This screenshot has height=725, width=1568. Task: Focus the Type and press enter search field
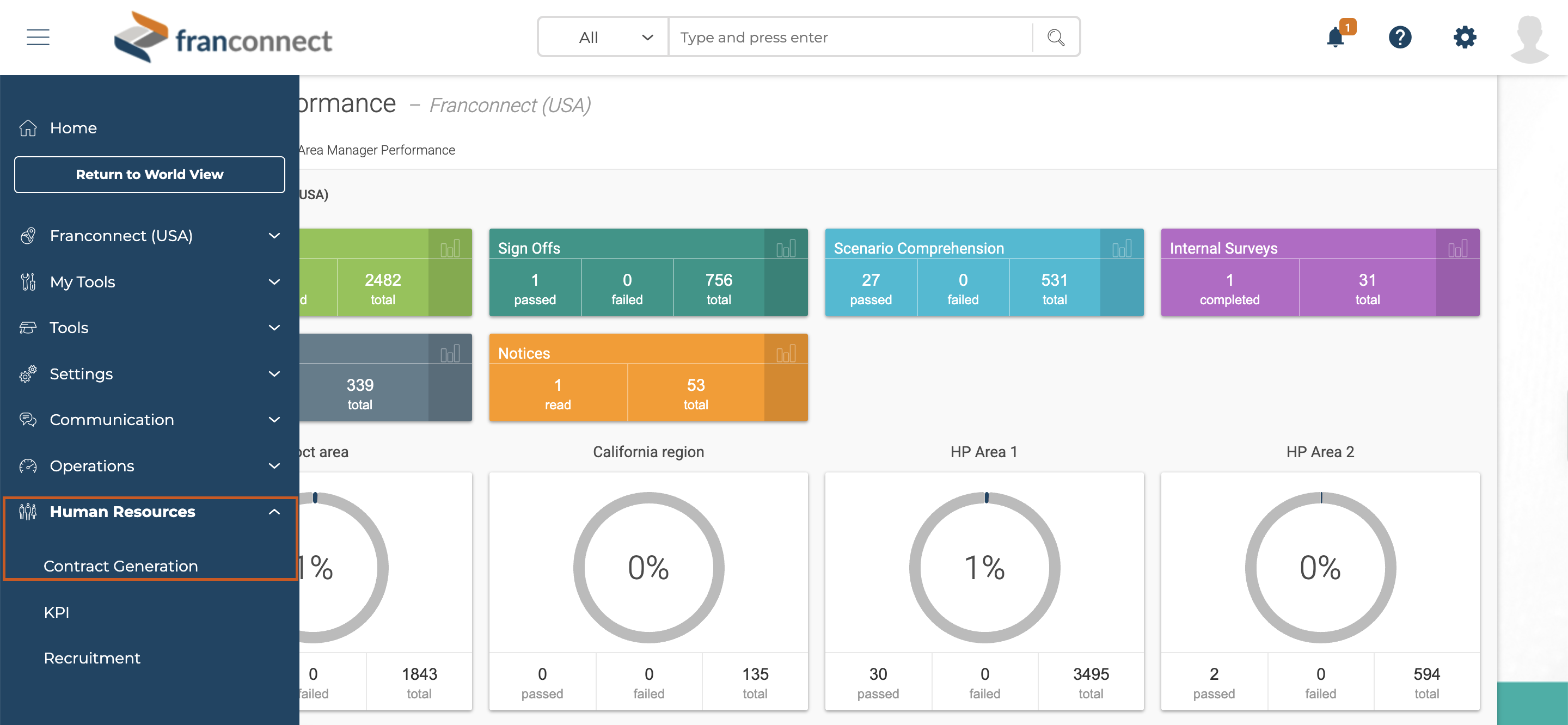coord(850,37)
